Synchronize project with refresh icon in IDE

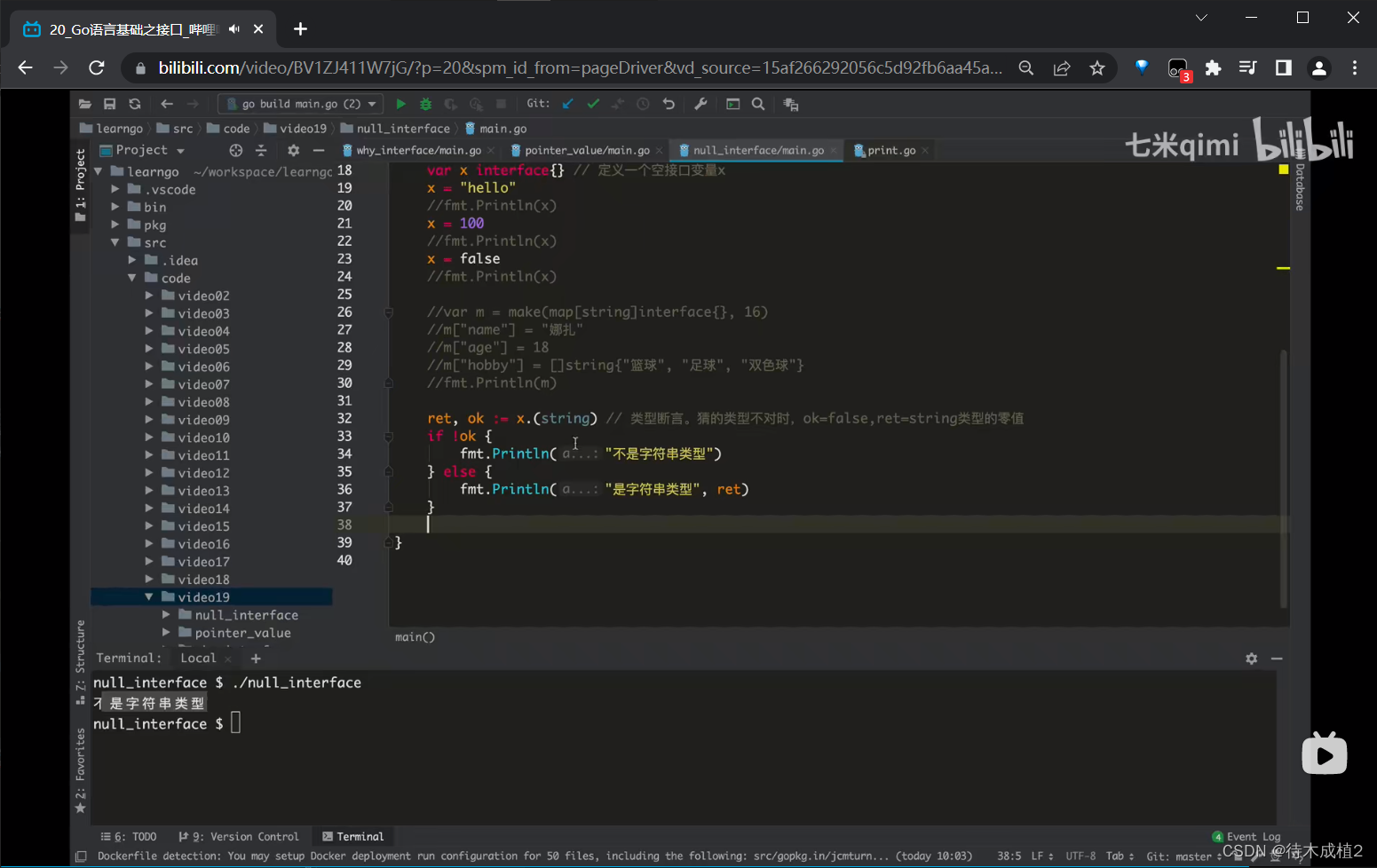[x=135, y=104]
